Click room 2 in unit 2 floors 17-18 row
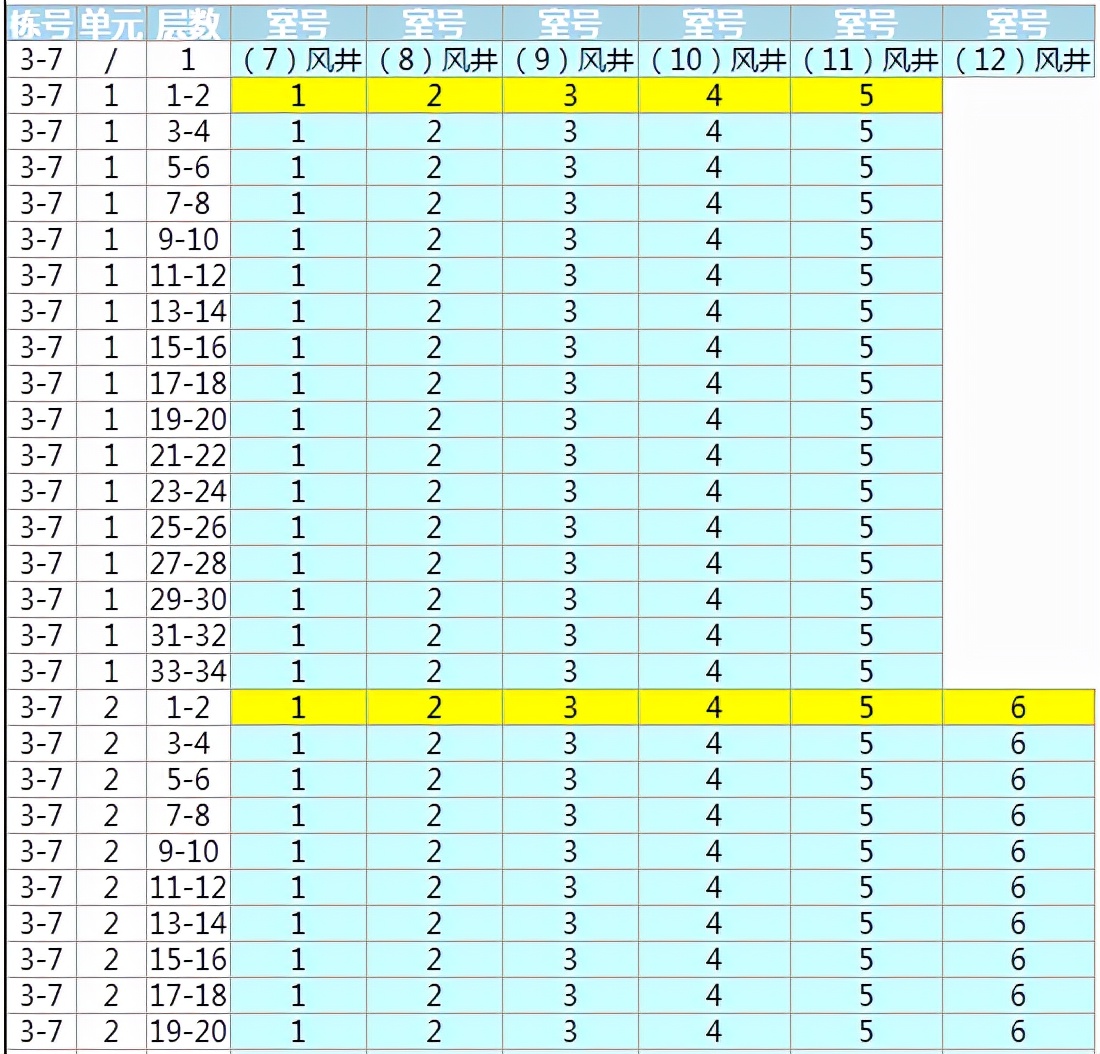 click(x=434, y=995)
